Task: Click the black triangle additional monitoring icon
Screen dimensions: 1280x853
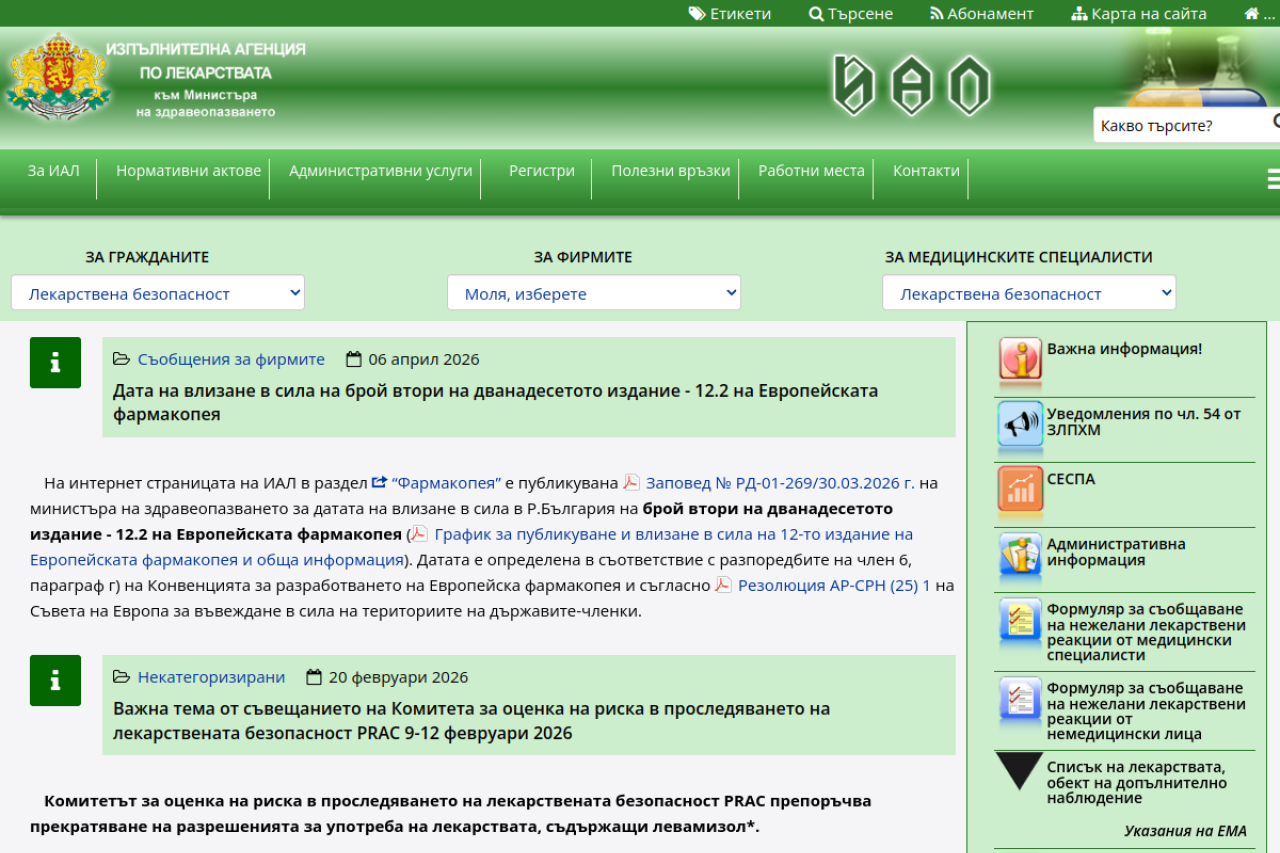Action: [1020, 772]
